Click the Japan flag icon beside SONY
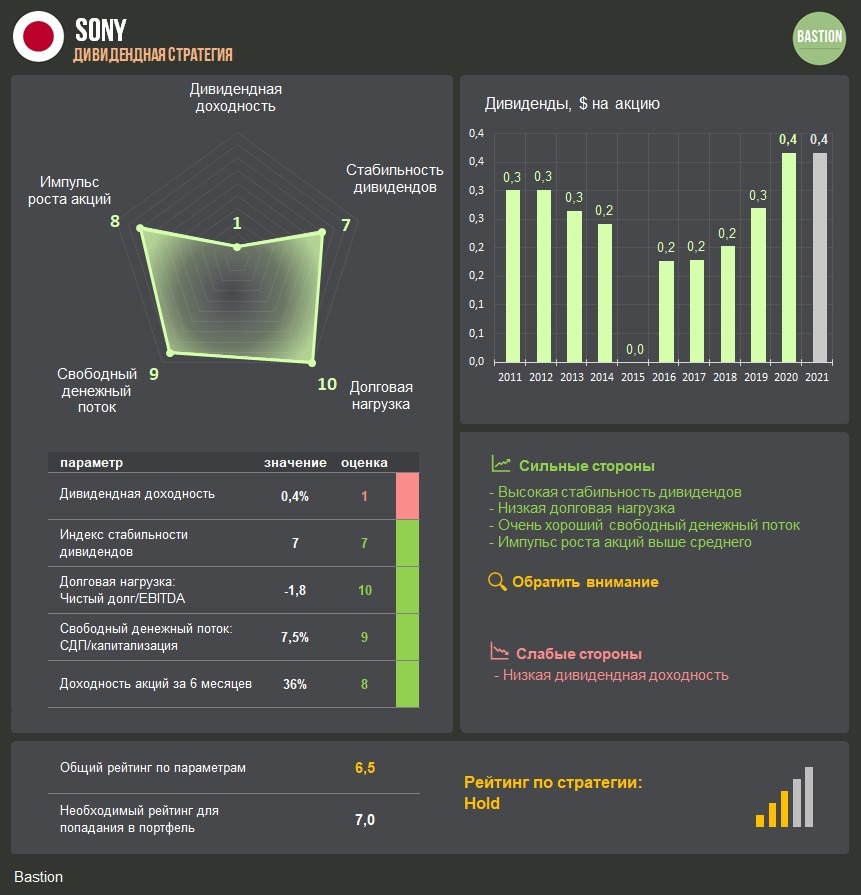 pyautogui.click(x=38, y=37)
